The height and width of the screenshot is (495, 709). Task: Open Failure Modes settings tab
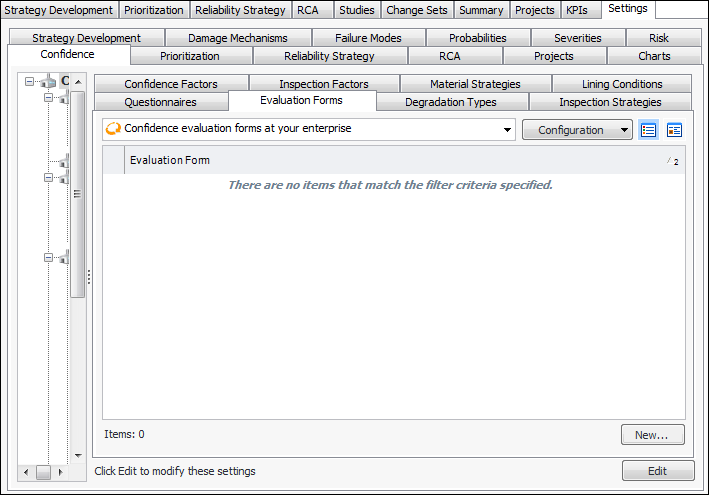tap(368, 38)
